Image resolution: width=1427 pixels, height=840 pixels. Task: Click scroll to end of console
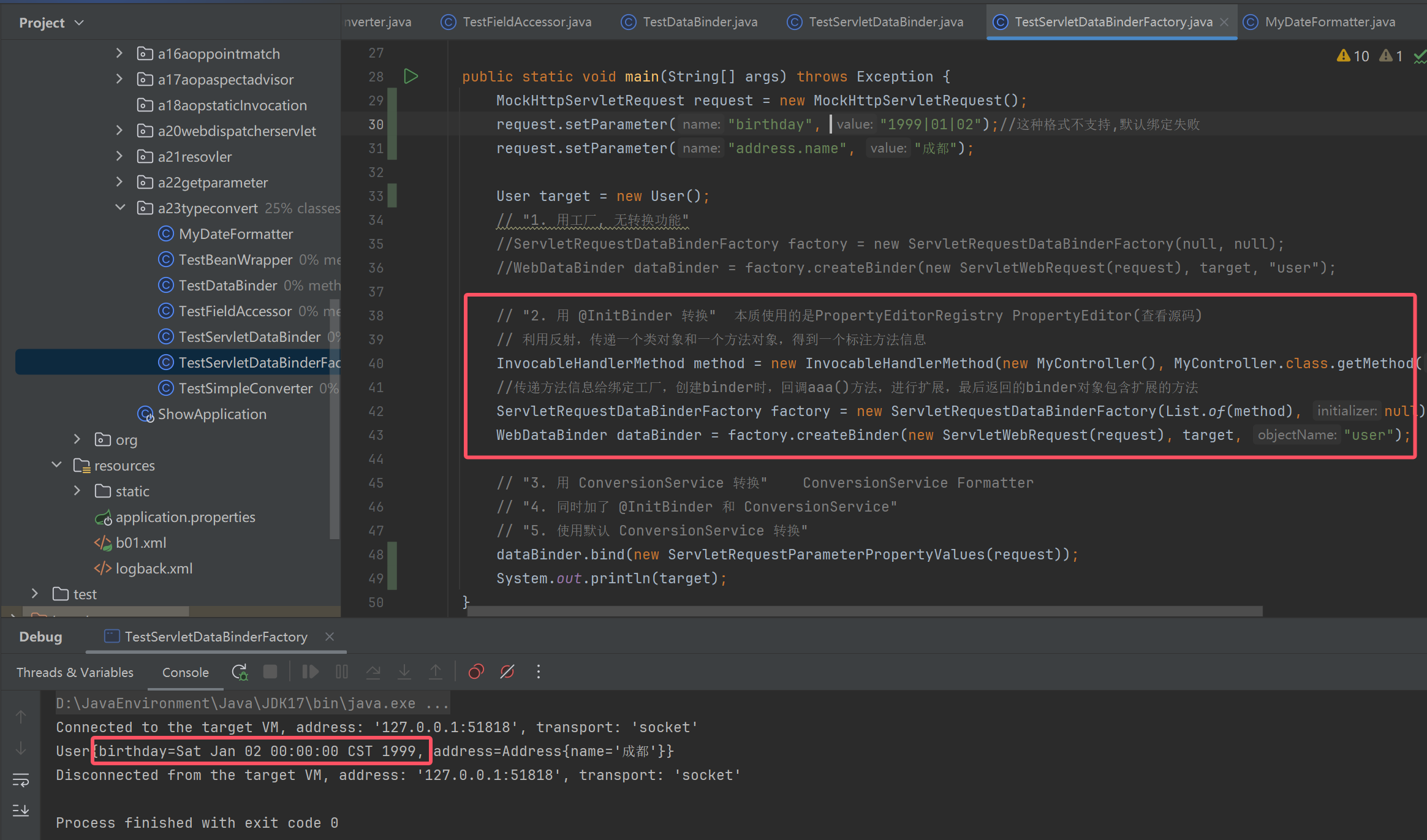tap(21, 810)
